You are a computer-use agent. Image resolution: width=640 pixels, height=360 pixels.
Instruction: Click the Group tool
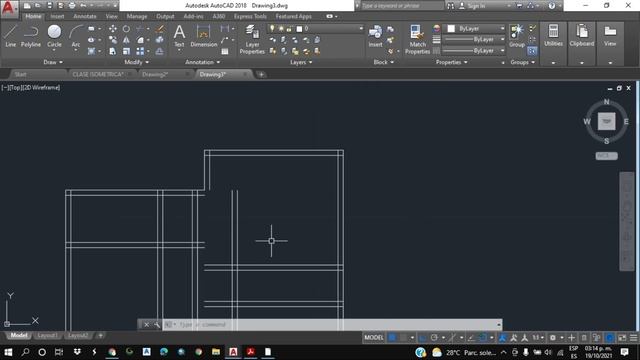pyautogui.click(x=517, y=36)
